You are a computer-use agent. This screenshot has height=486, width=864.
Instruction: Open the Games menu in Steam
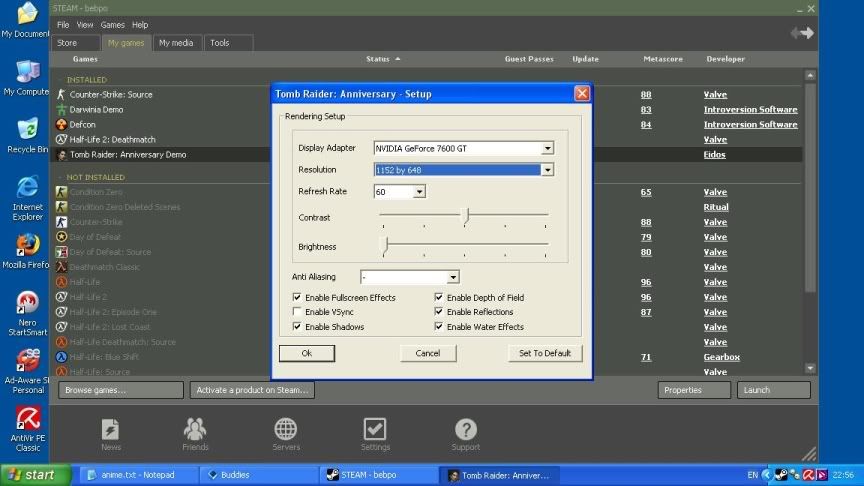112,24
